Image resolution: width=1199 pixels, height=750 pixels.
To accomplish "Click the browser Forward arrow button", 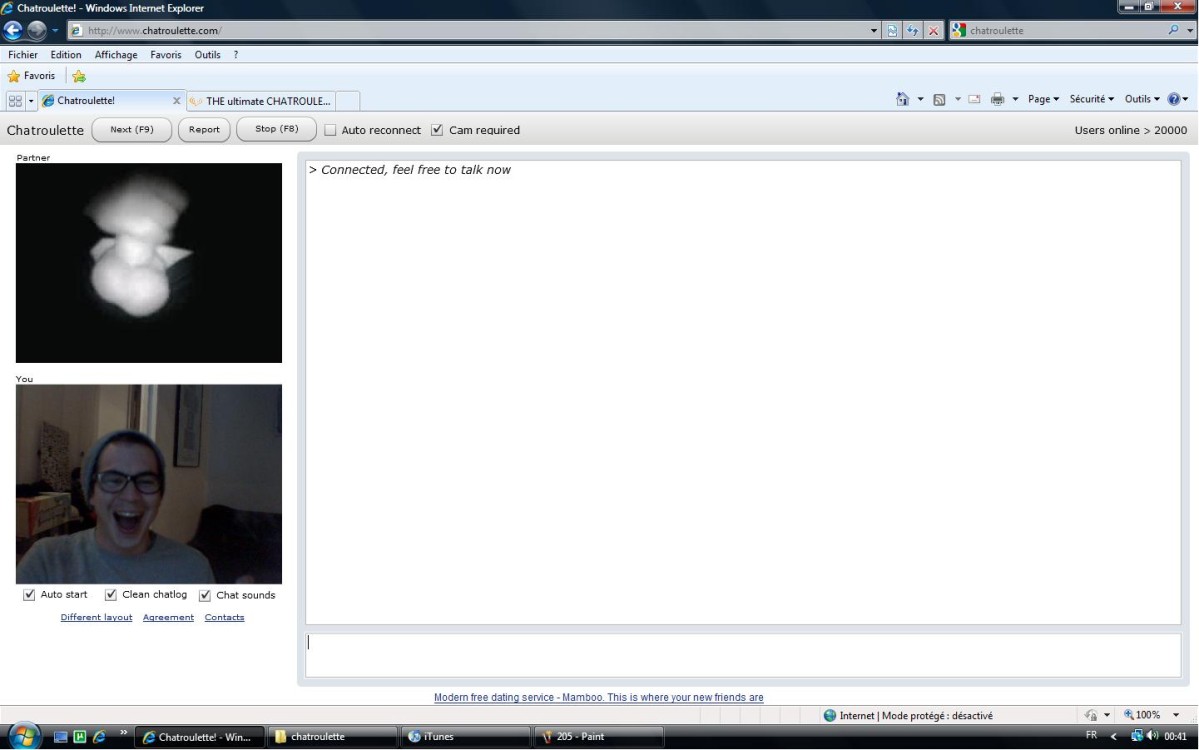I will click(37, 30).
